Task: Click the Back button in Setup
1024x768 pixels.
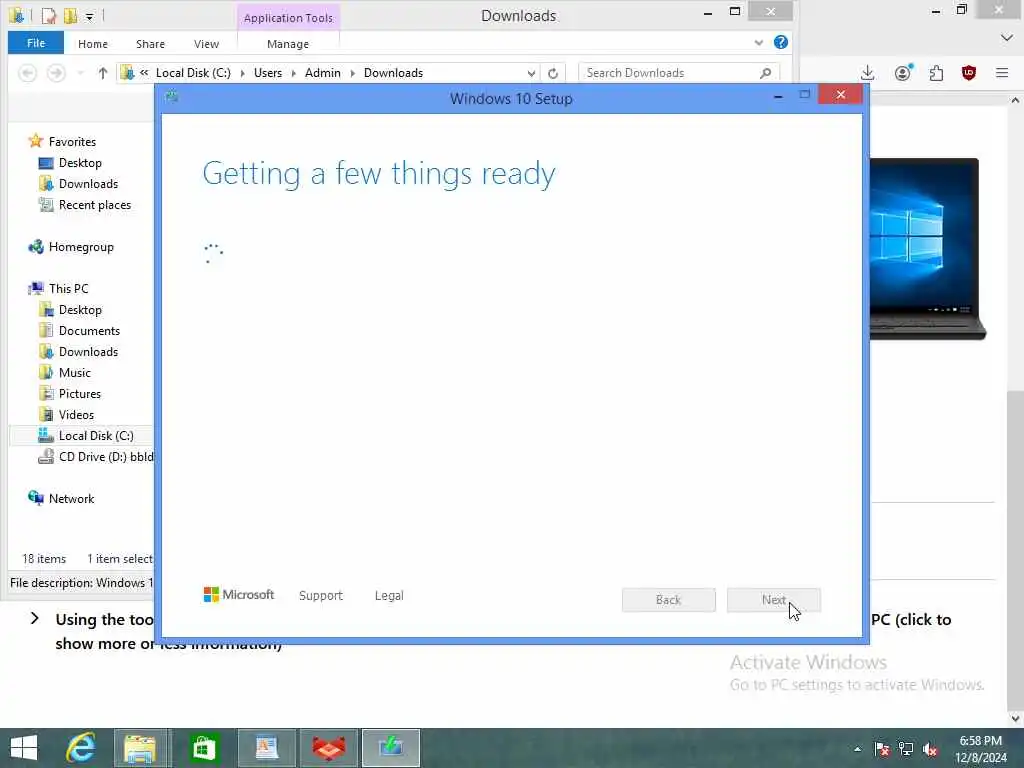Action: click(669, 600)
